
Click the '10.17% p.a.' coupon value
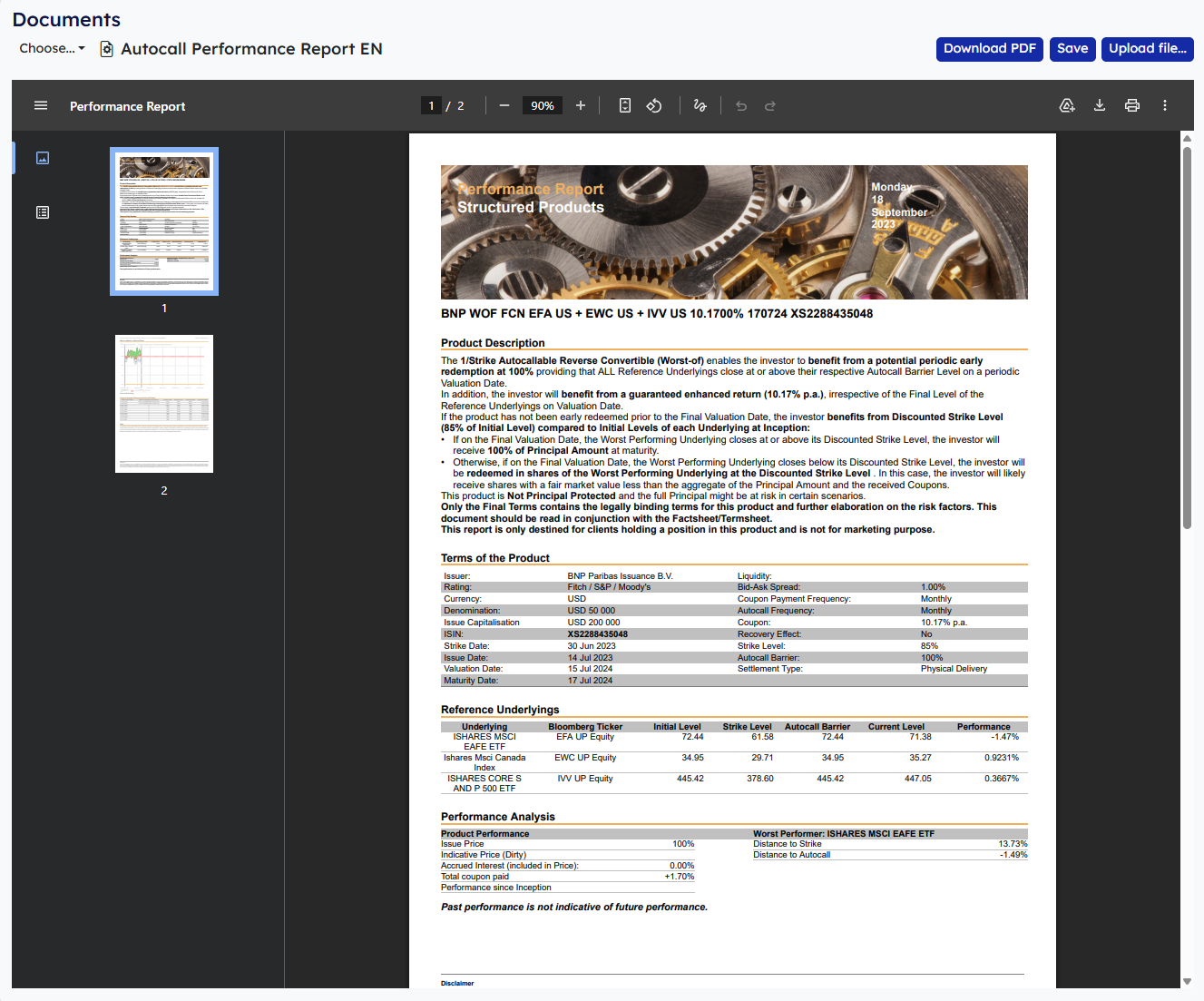point(945,623)
